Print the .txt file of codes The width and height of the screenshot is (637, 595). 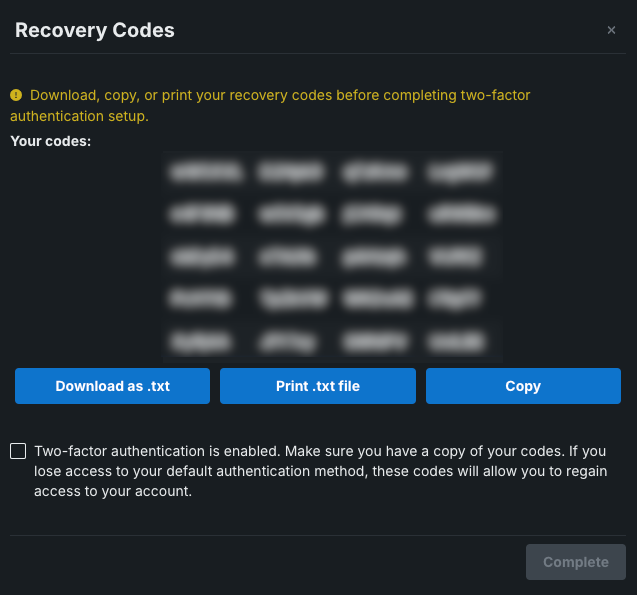318,386
